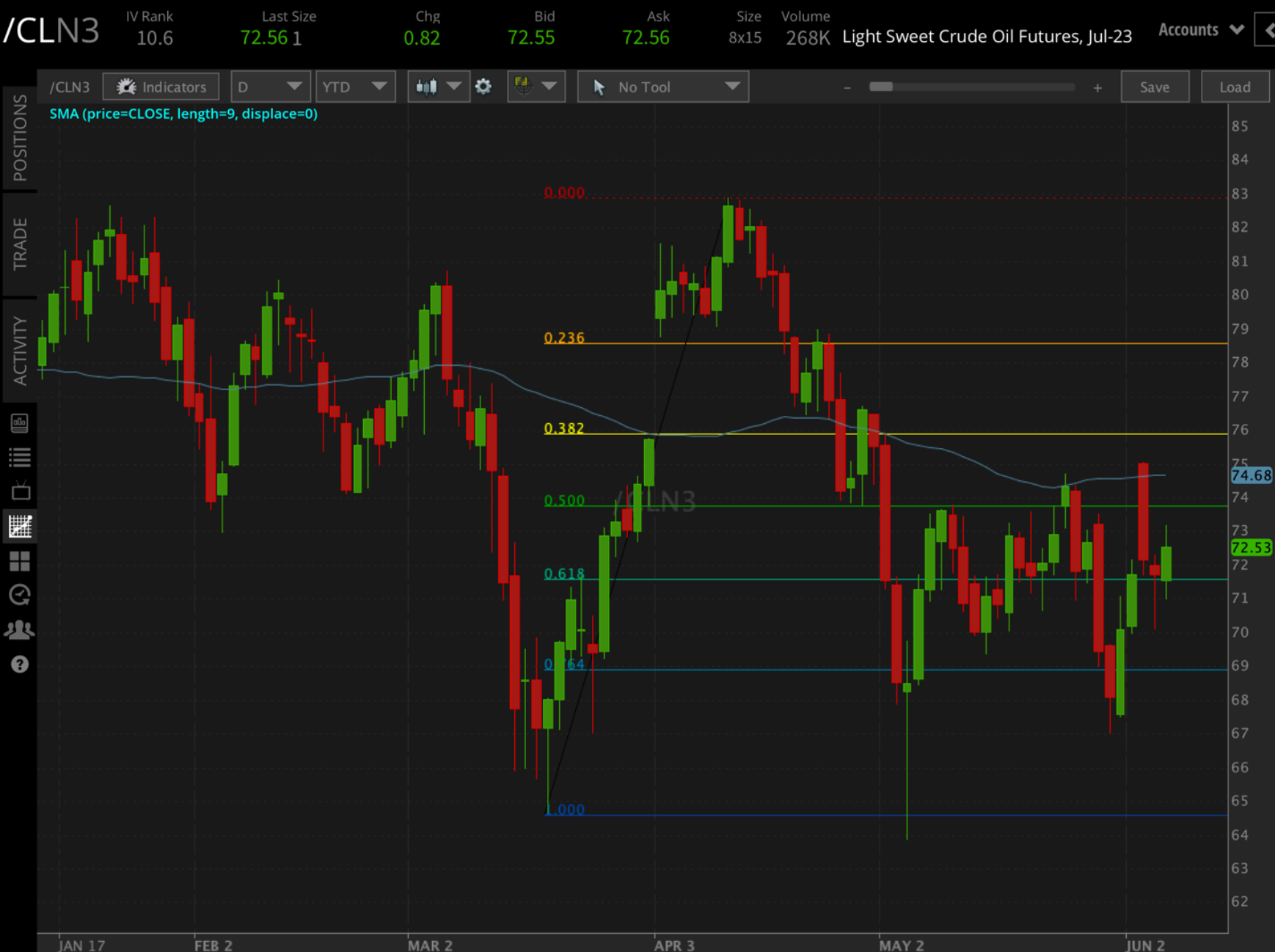The height and width of the screenshot is (952, 1275).
Task: Click the Save button
Action: coord(1155,86)
